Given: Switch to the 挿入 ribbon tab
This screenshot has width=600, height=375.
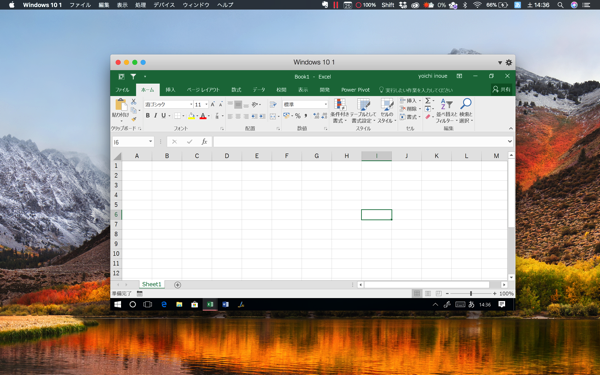Looking at the screenshot, I should coord(170,90).
